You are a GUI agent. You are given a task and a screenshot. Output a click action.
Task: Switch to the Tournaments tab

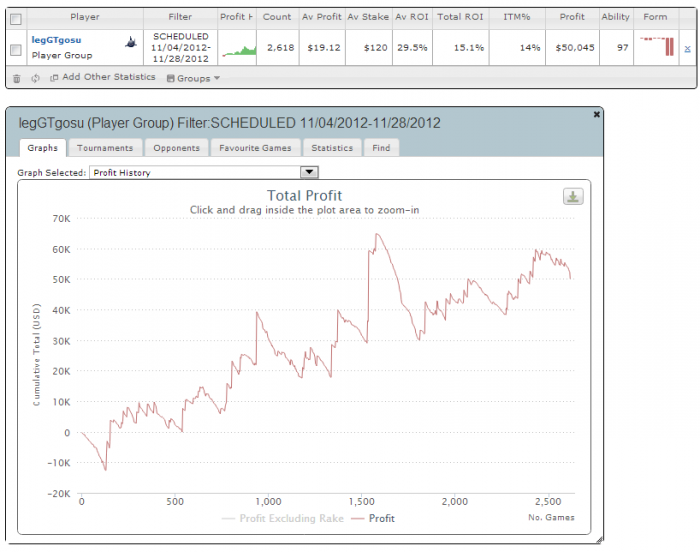[x=105, y=148]
